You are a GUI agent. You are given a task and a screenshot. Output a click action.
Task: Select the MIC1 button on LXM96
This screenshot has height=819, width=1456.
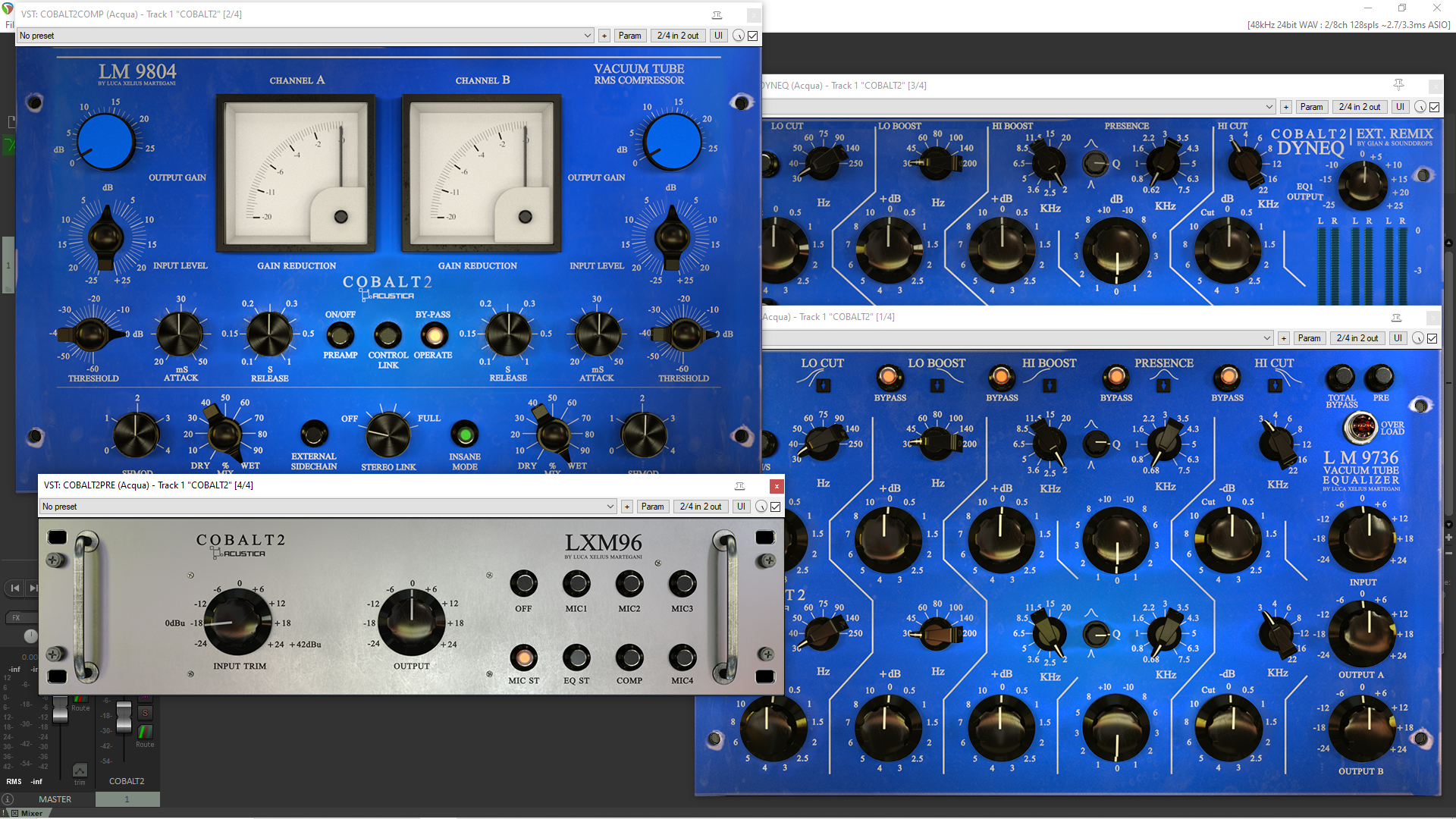click(x=576, y=583)
